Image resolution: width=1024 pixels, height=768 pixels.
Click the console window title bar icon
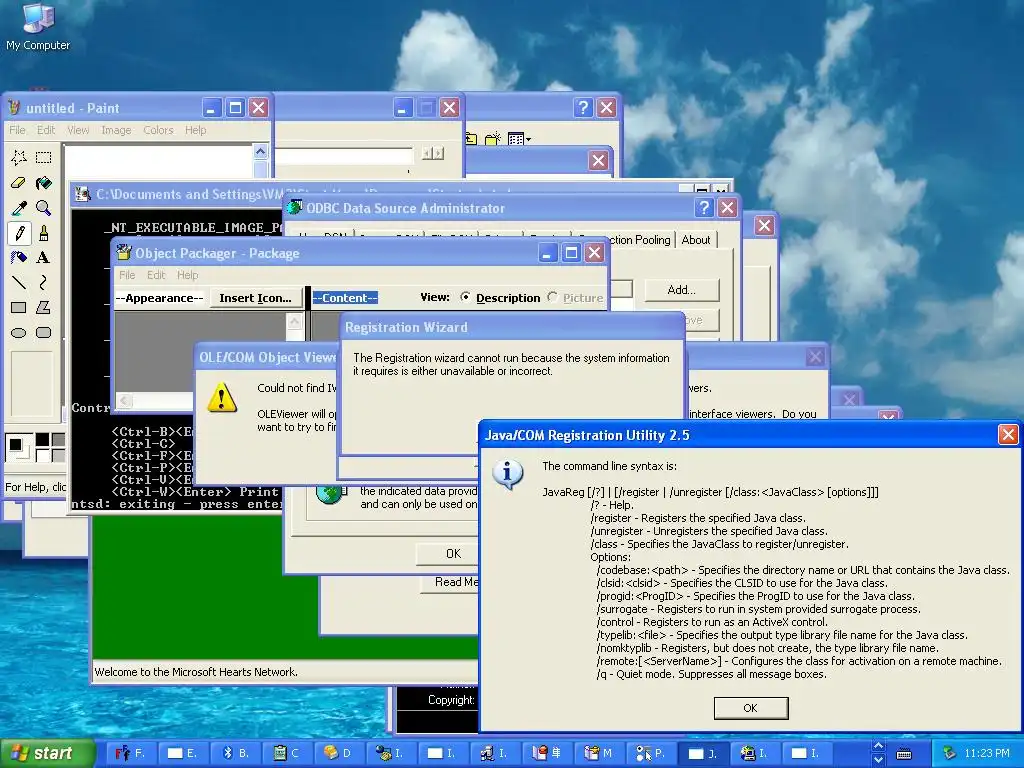tap(82, 194)
